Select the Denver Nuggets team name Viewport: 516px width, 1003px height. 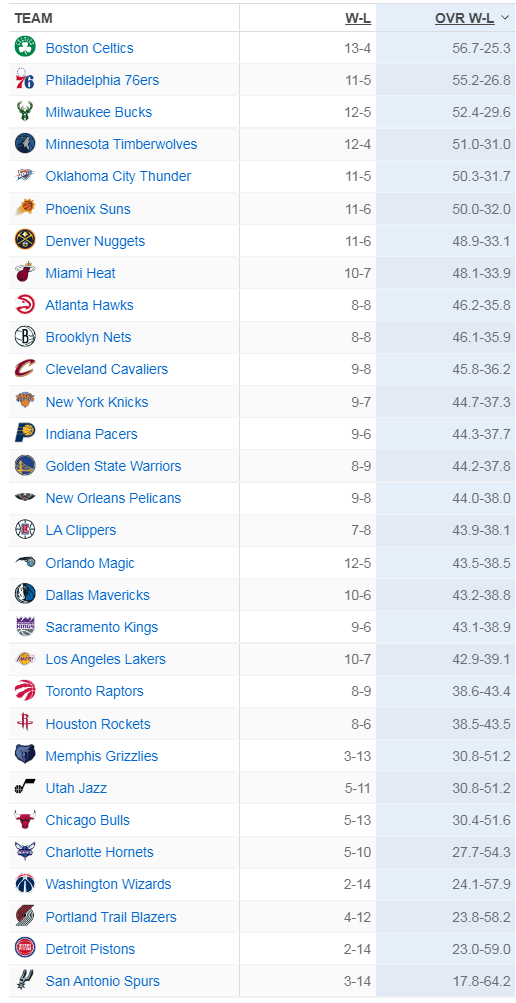(95, 241)
